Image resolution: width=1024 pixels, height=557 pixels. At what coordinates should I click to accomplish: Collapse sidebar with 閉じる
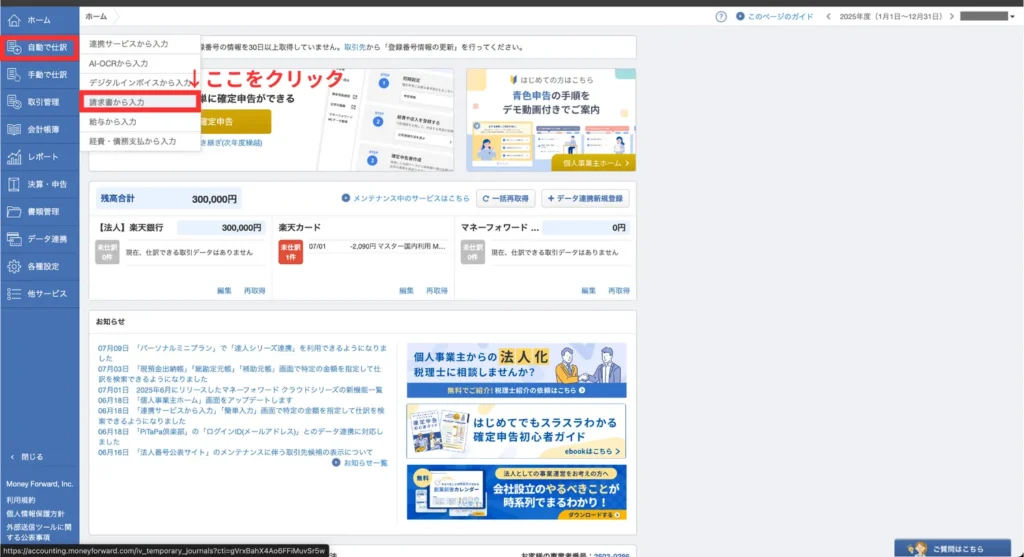coord(26,456)
